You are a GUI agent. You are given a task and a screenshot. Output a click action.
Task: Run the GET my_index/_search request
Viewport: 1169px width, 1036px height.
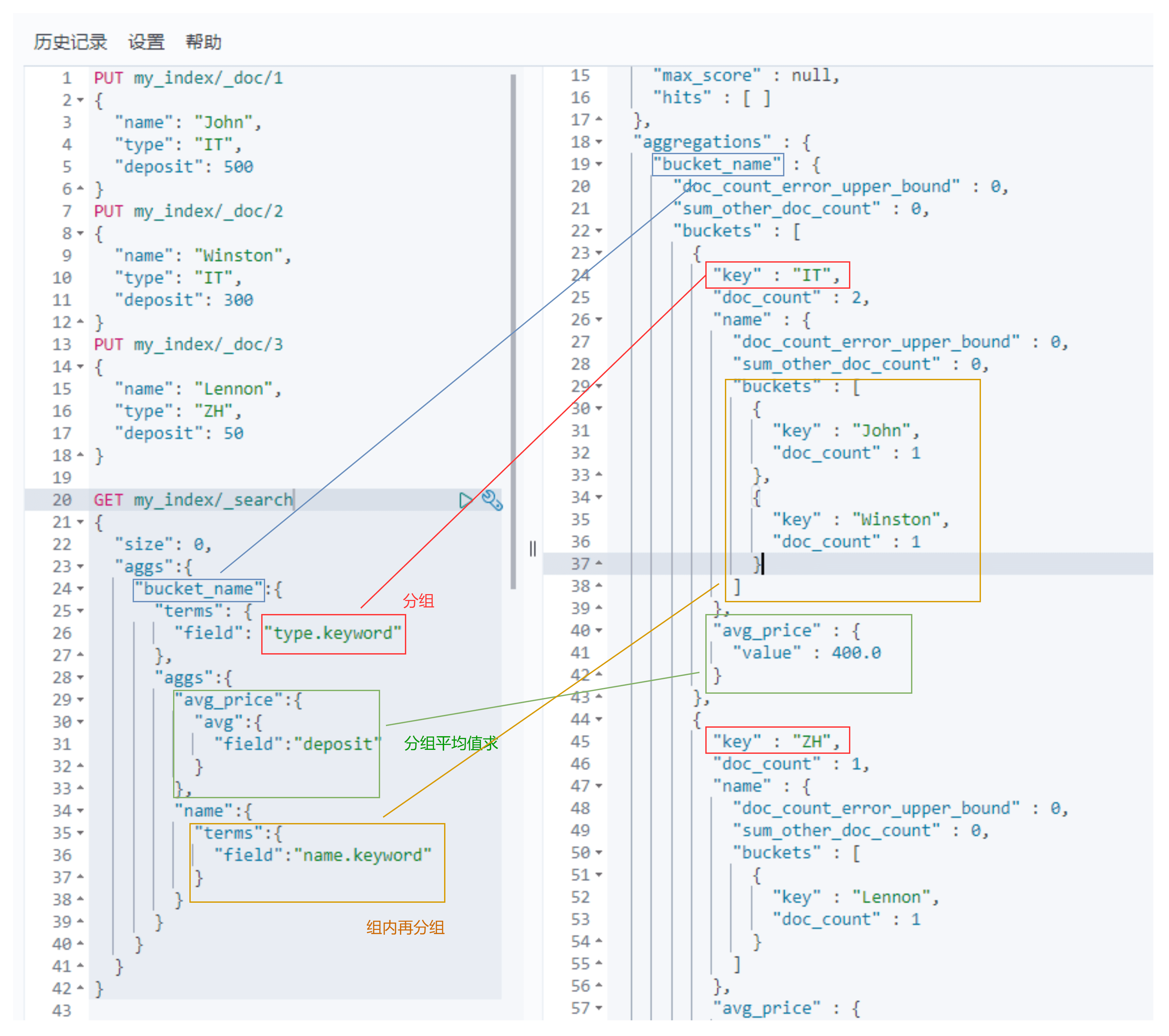[466, 501]
